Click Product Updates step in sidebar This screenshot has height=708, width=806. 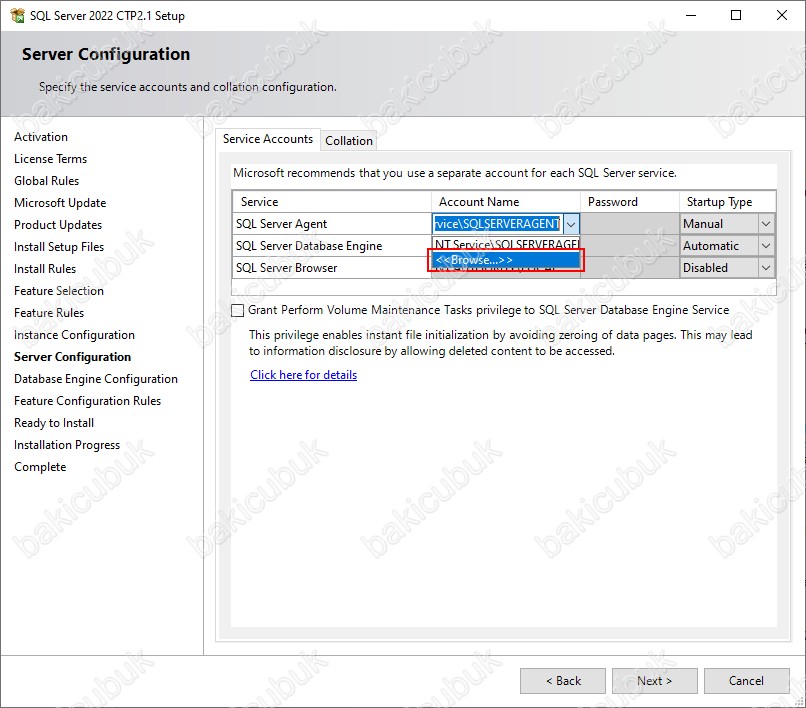(58, 225)
